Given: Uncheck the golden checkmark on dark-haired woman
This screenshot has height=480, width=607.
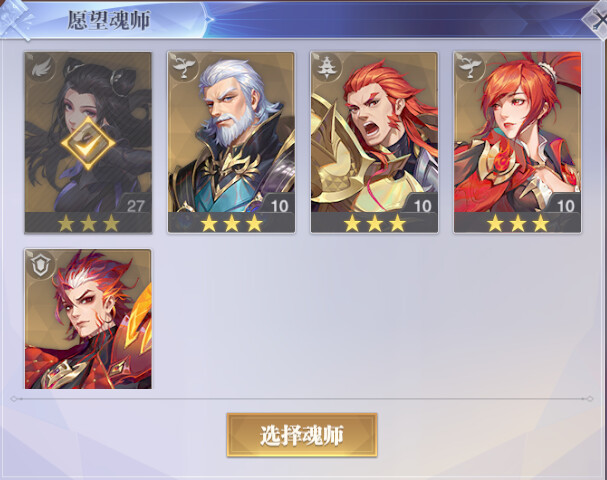Looking at the screenshot, I should pyautogui.click(x=88, y=143).
